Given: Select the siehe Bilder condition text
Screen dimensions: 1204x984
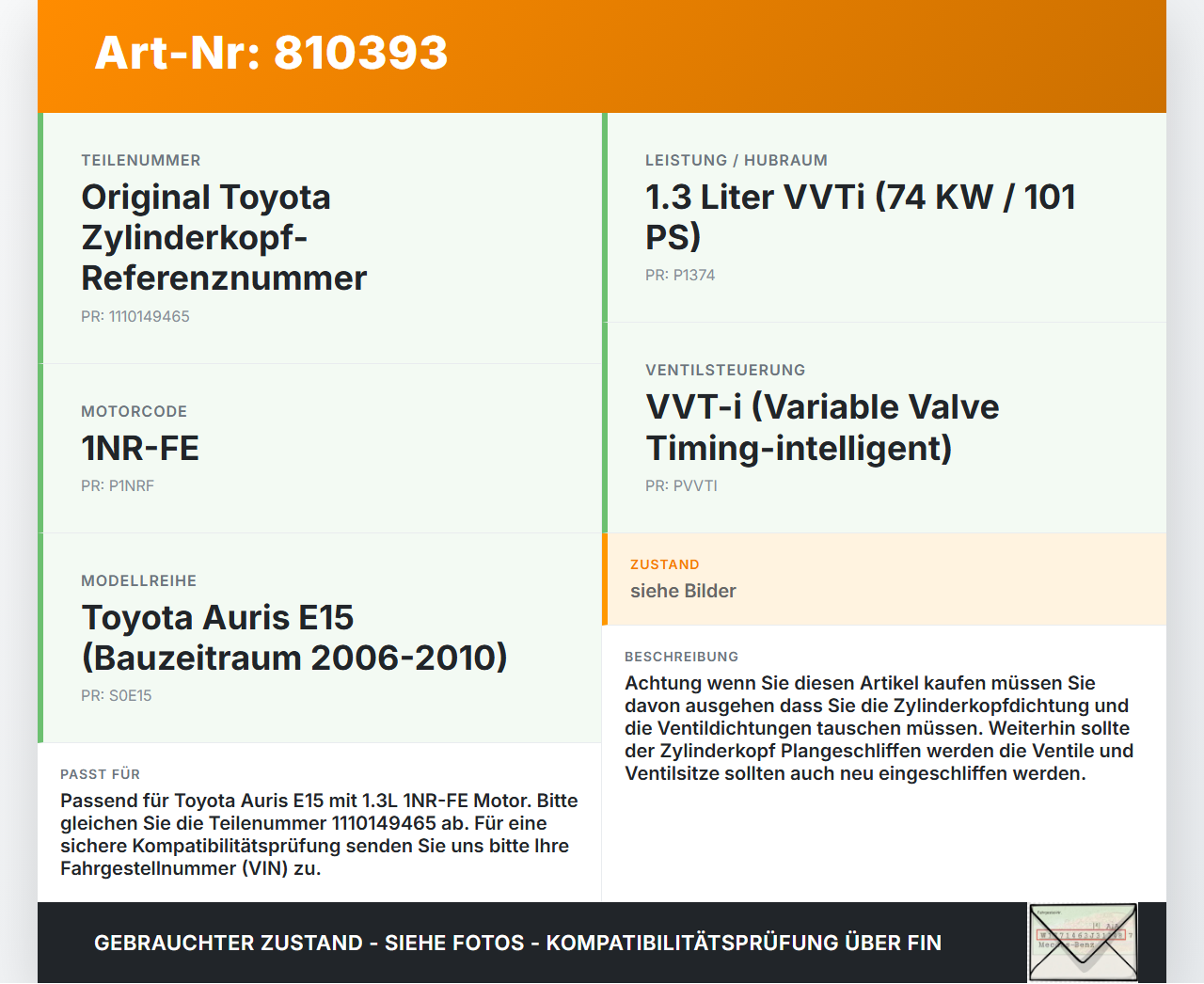Looking at the screenshot, I should (x=683, y=591).
